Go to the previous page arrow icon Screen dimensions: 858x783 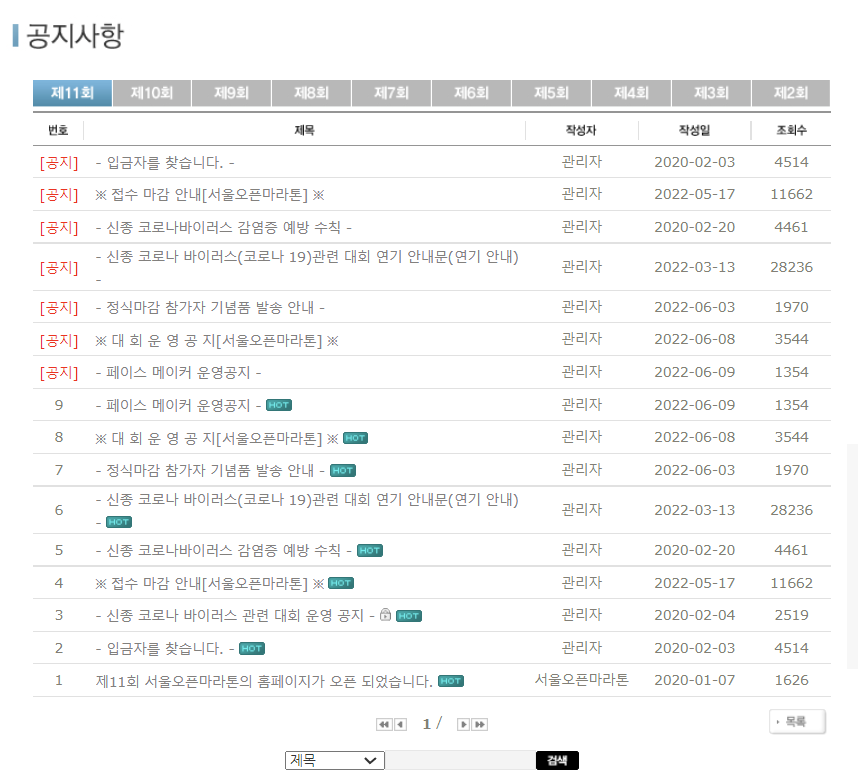(401, 724)
